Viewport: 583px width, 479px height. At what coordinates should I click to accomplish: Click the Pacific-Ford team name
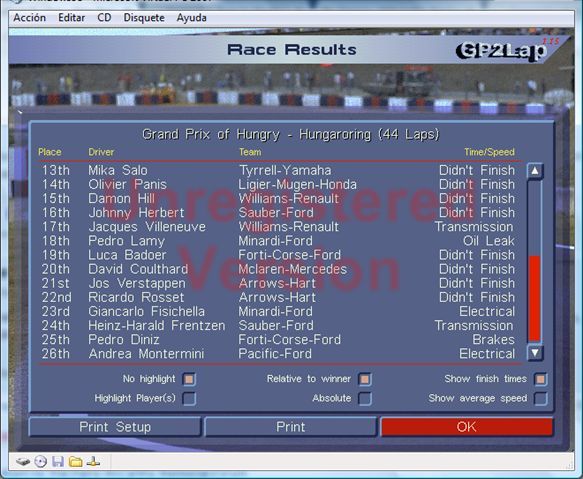(x=275, y=354)
